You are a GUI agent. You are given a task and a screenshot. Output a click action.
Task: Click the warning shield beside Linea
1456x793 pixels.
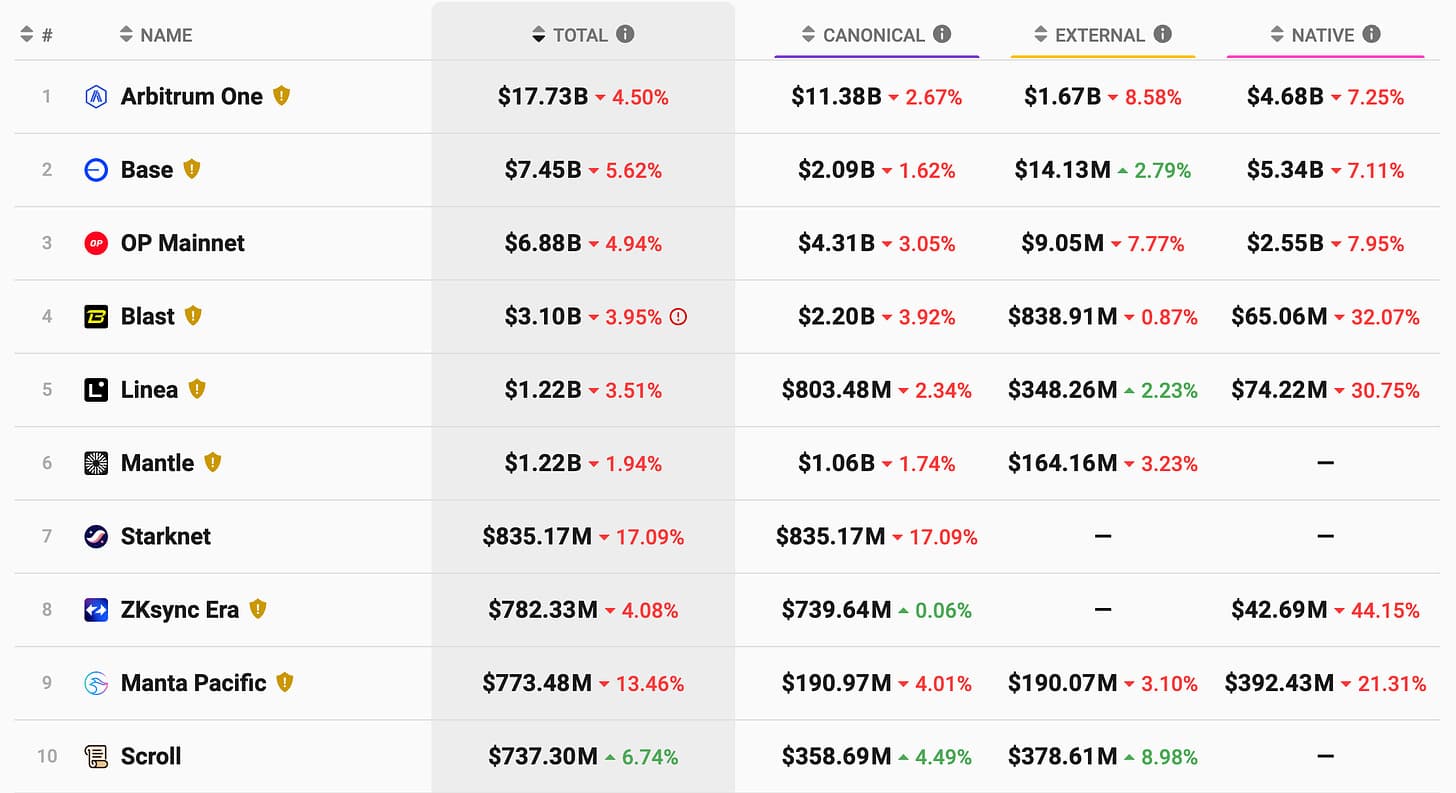point(197,389)
